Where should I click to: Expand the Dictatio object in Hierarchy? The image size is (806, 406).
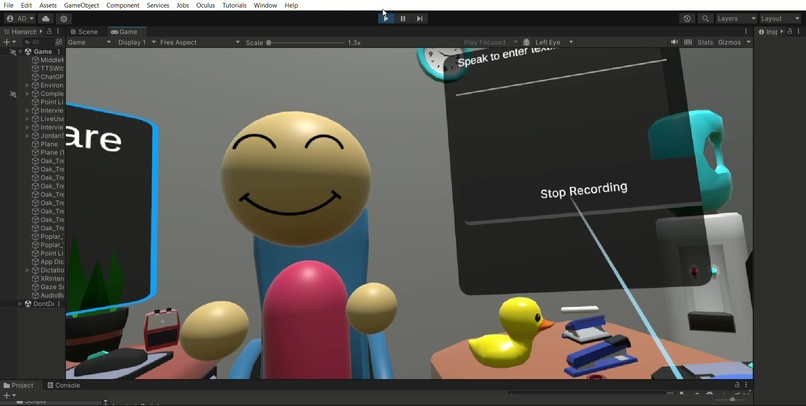pos(27,270)
